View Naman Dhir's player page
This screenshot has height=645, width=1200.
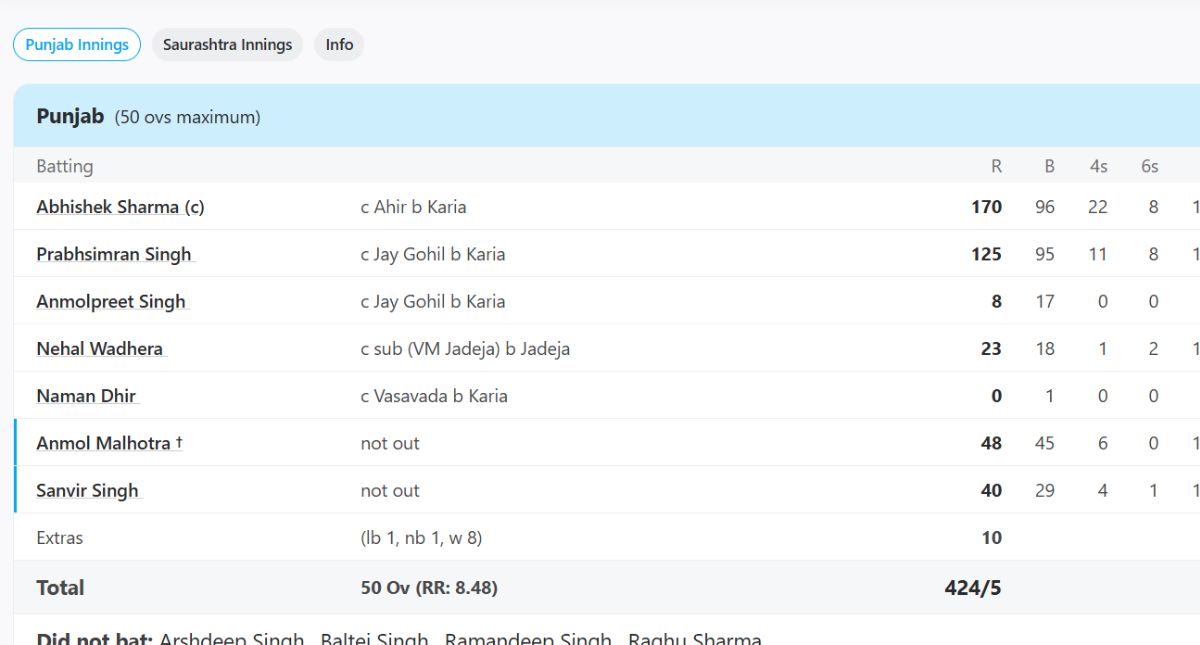tap(86, 396)
